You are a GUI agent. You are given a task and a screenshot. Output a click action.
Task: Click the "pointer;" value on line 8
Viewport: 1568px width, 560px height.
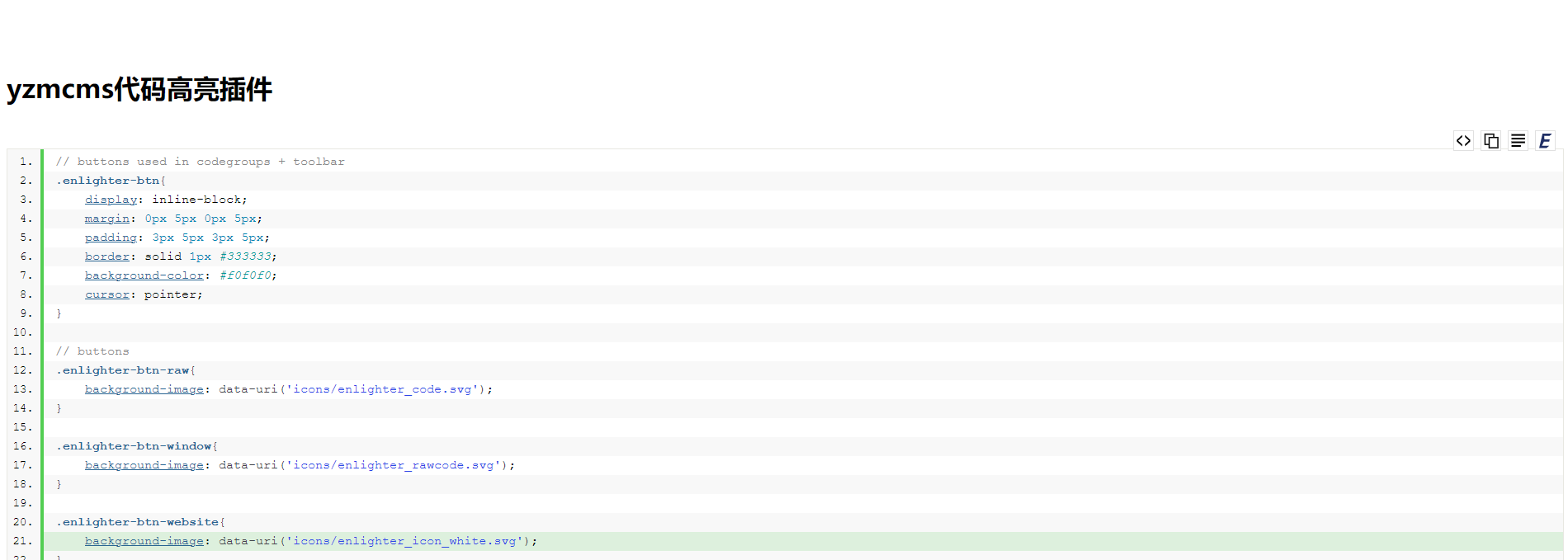[173, 294]
